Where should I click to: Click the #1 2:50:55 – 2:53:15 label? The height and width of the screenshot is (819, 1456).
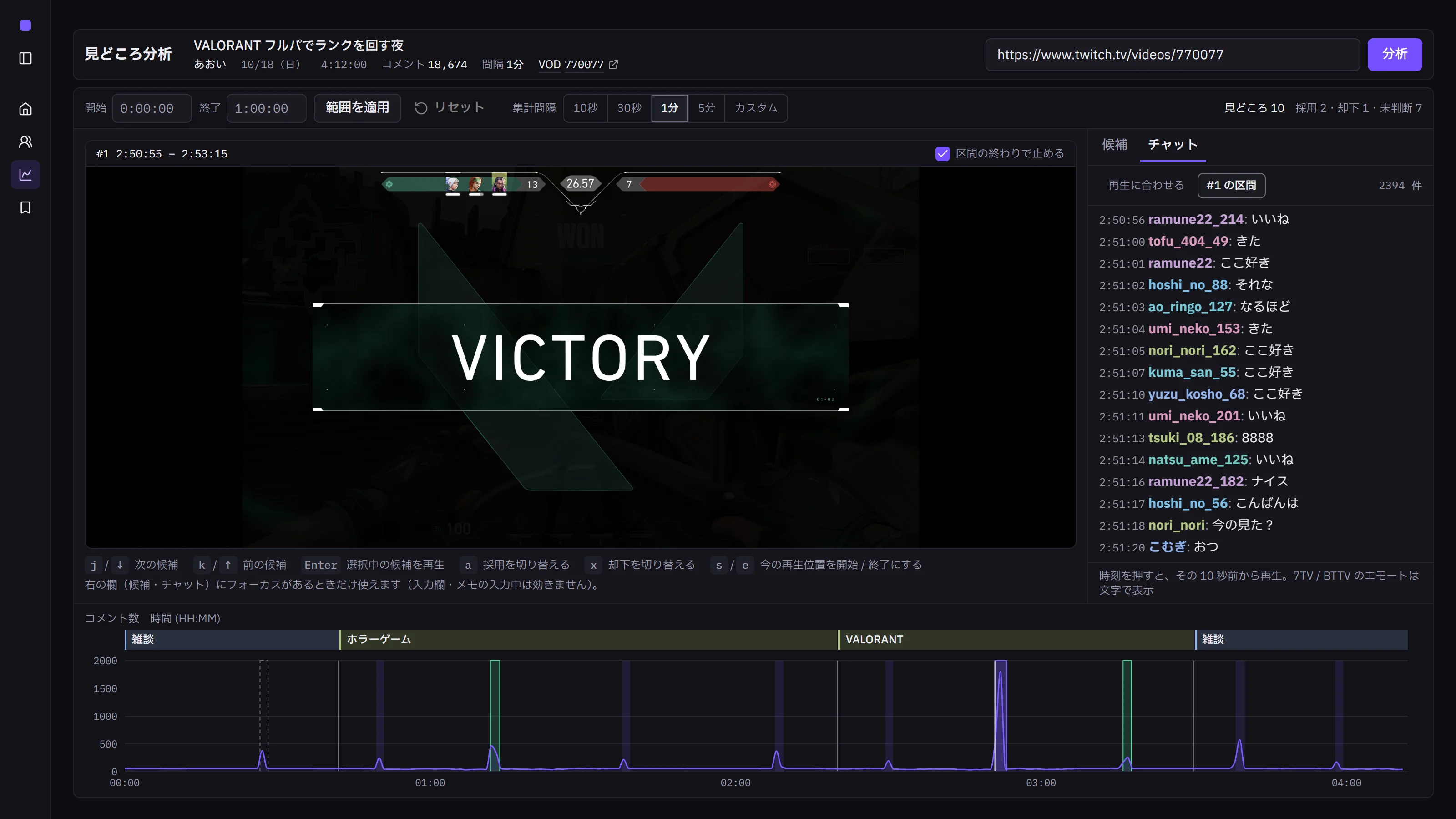[x=162, y=154]
